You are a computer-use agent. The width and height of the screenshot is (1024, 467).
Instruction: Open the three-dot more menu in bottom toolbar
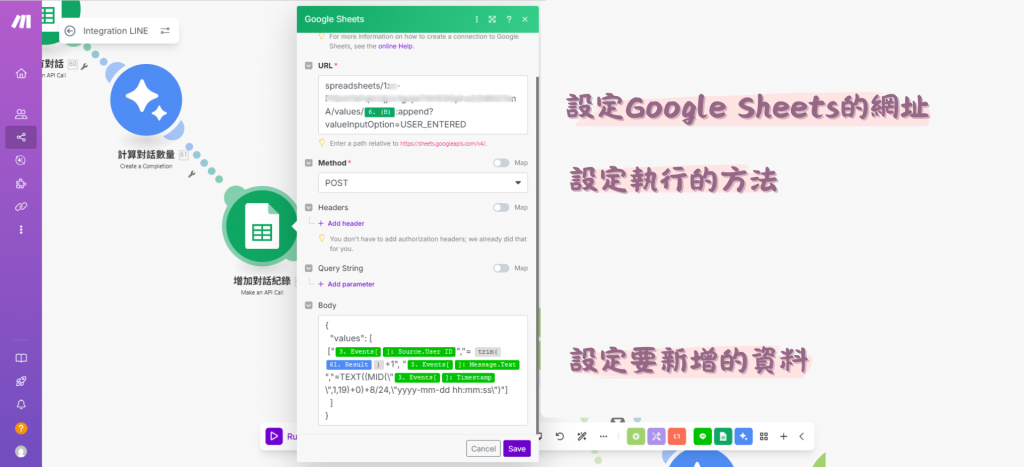pos(603,436)
